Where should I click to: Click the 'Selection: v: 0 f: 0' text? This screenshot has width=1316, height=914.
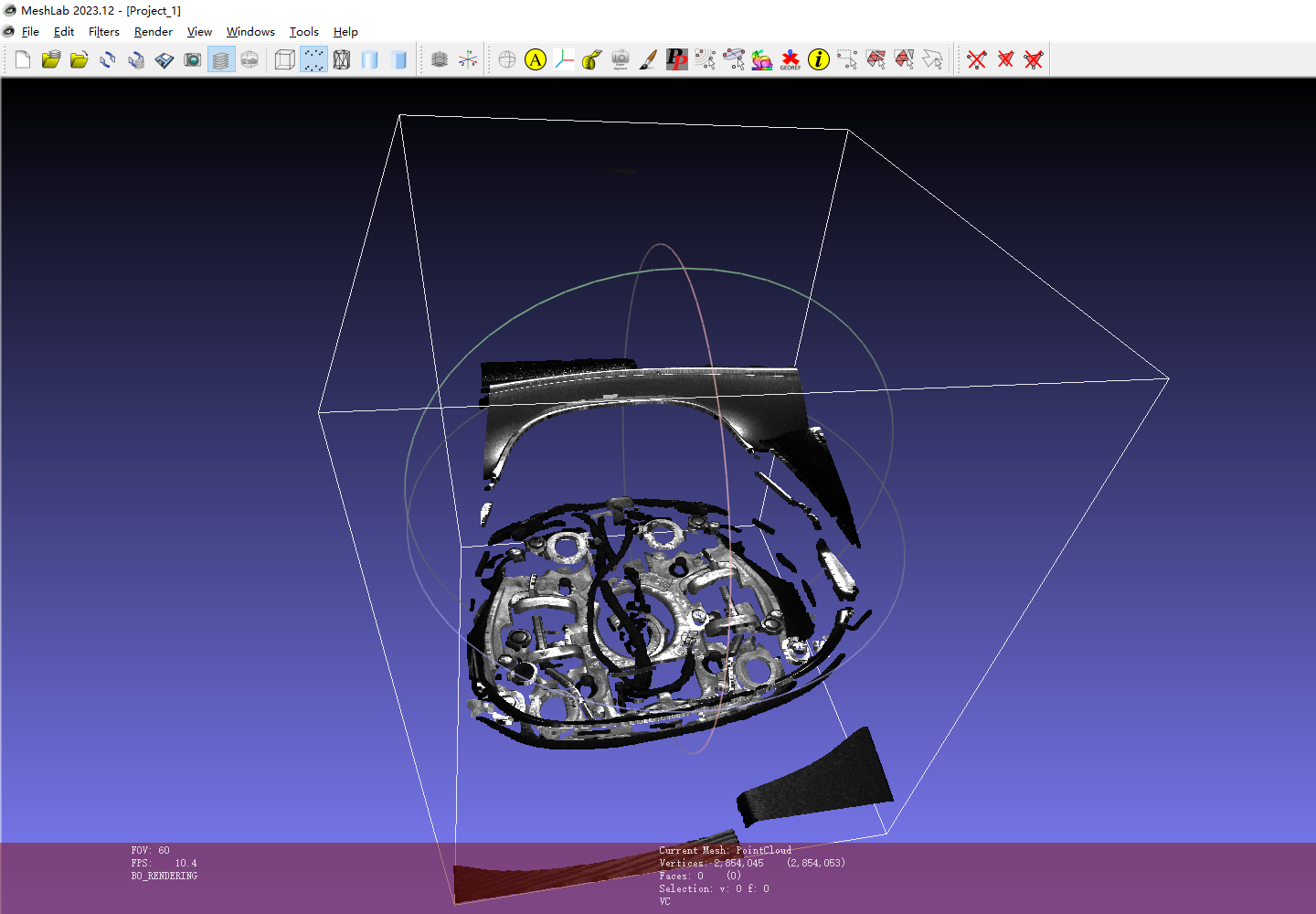(714, 888)
